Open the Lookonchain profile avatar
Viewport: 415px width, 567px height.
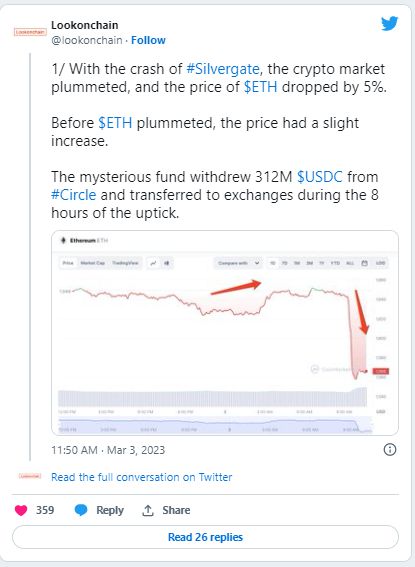coord(30,32)
